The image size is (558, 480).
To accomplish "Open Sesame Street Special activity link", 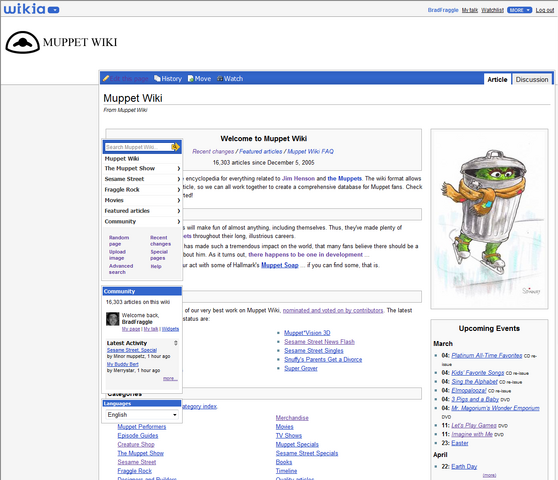I will pos(132,350).
